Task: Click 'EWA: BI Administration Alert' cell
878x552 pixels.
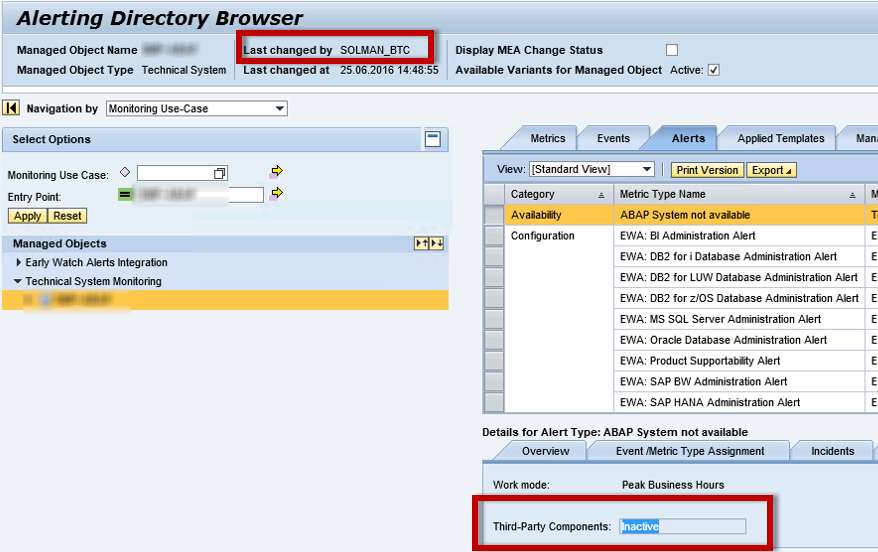Action: point(739,236)
